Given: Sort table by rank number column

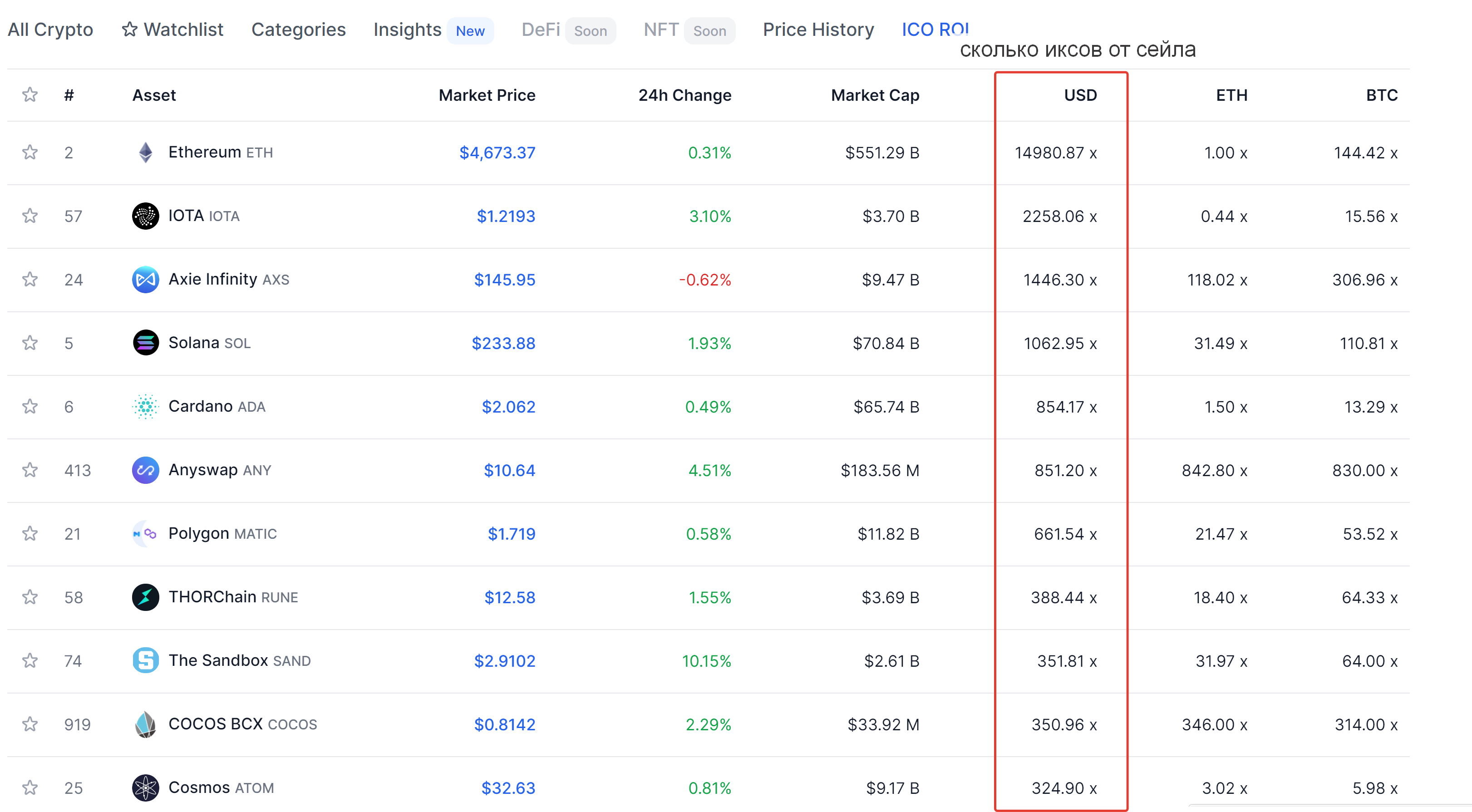Looking at the screenshot, I should [69, 95].
